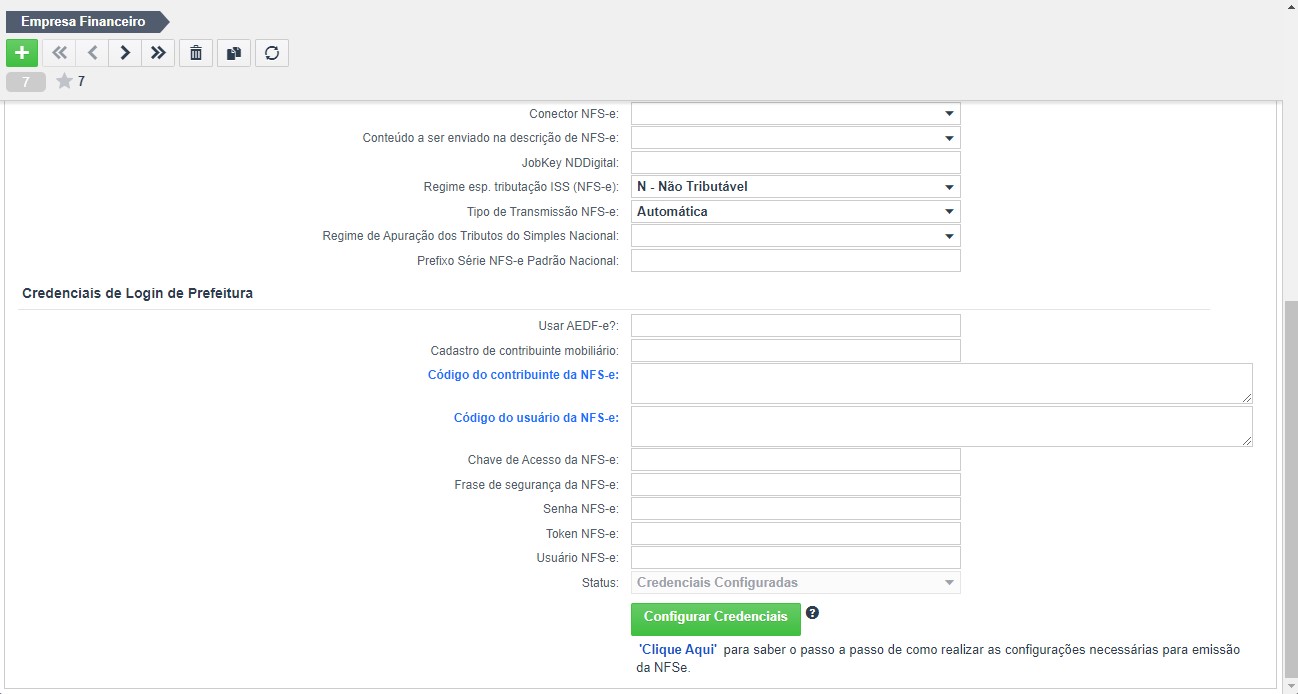1298x694 pixels.
Task: Click Código do contribuinte da NFS-e textarea
Action: (942, 384)
